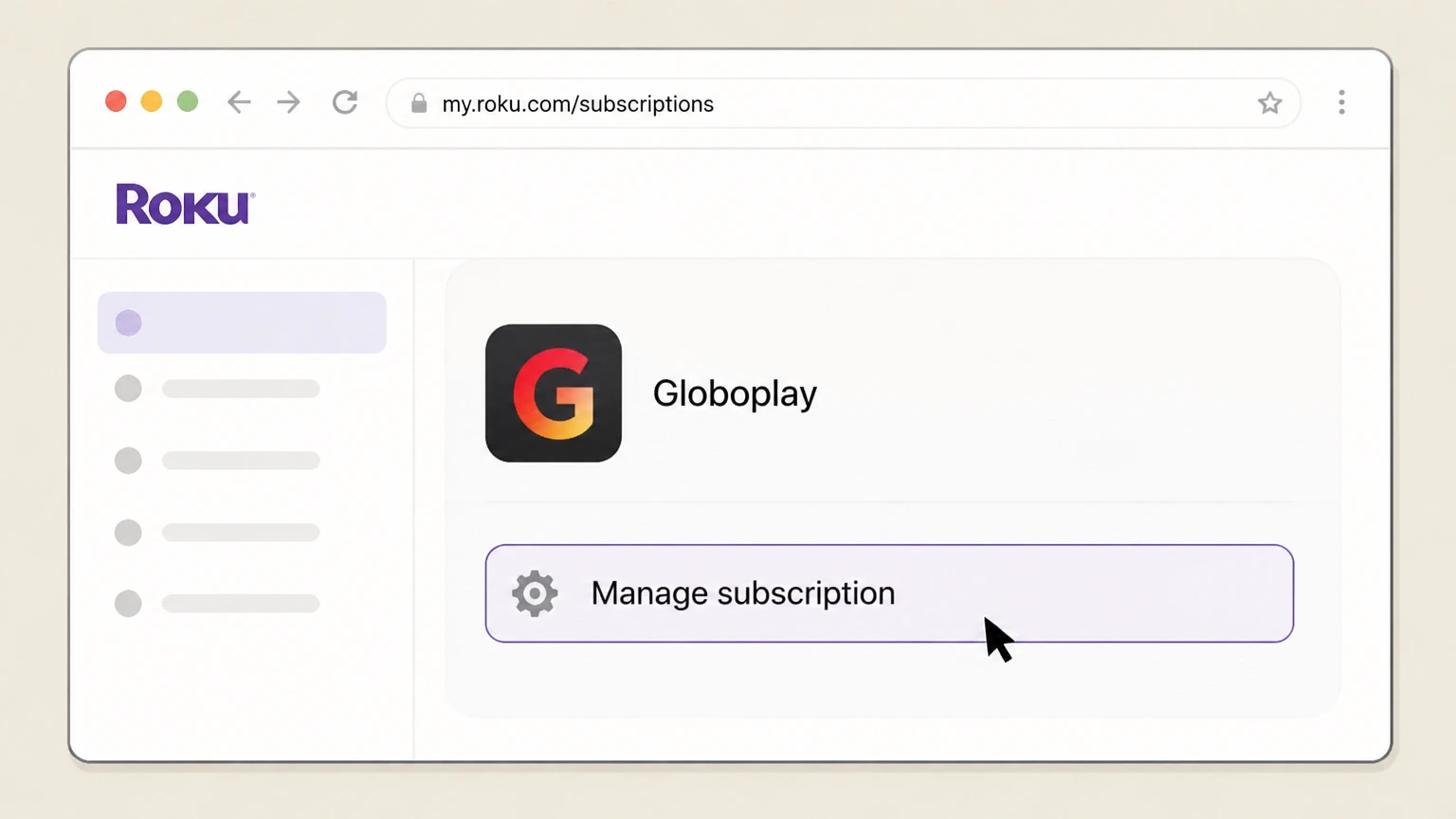Click the Globoplay title text
The image size is (1456, 819).
point(735,393)
